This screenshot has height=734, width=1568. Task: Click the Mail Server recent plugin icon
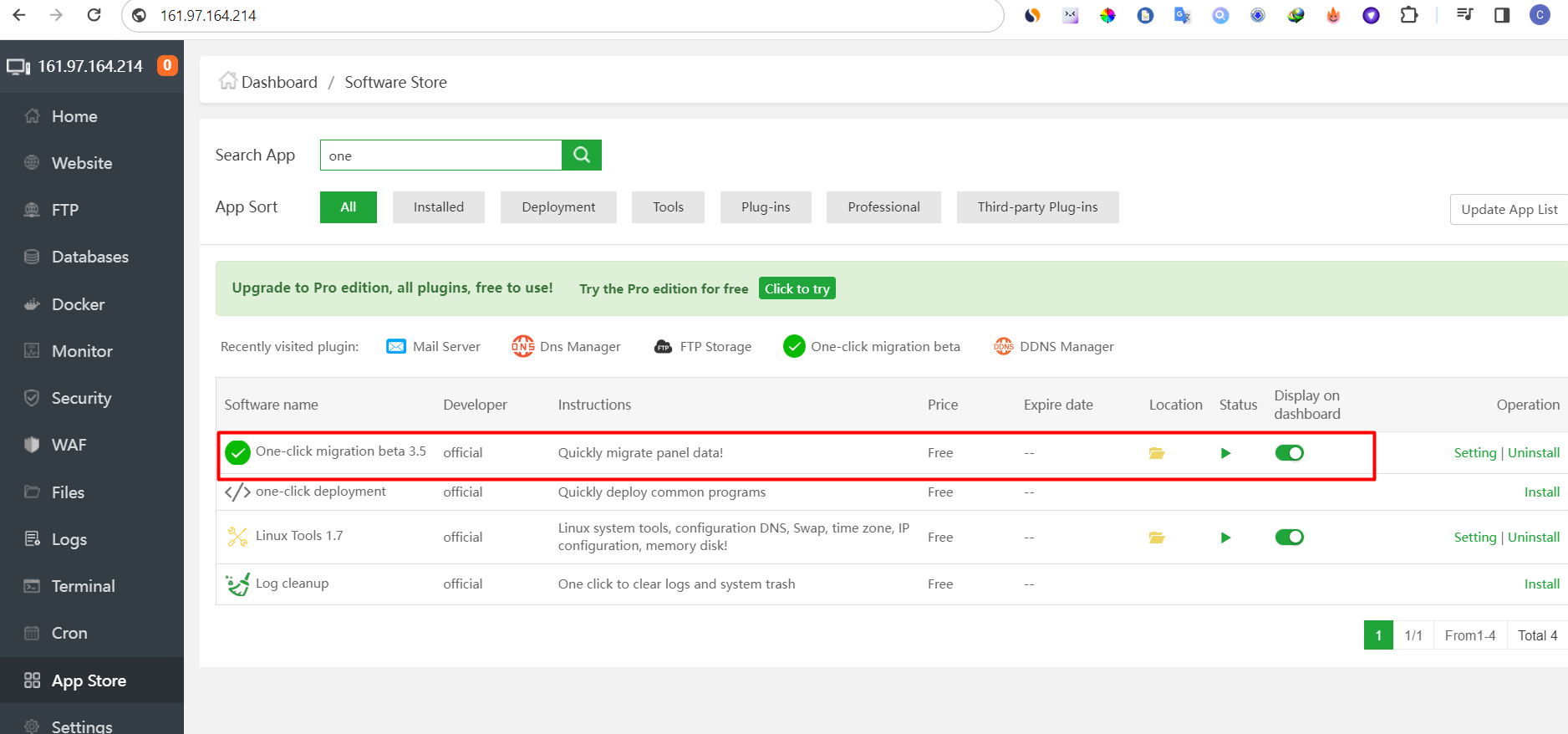pyautogui.click(x=396, y=346)
